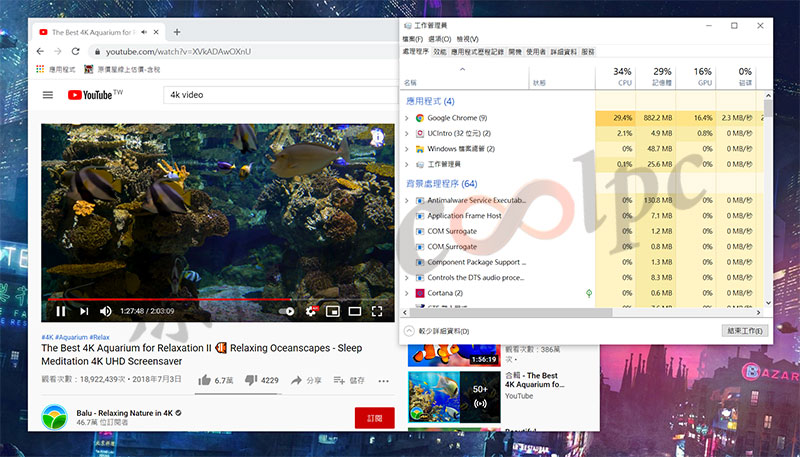This screenshot has height=457, width=800.
Task: Activate miniplayer mode icon
Action: coord(333,311)
